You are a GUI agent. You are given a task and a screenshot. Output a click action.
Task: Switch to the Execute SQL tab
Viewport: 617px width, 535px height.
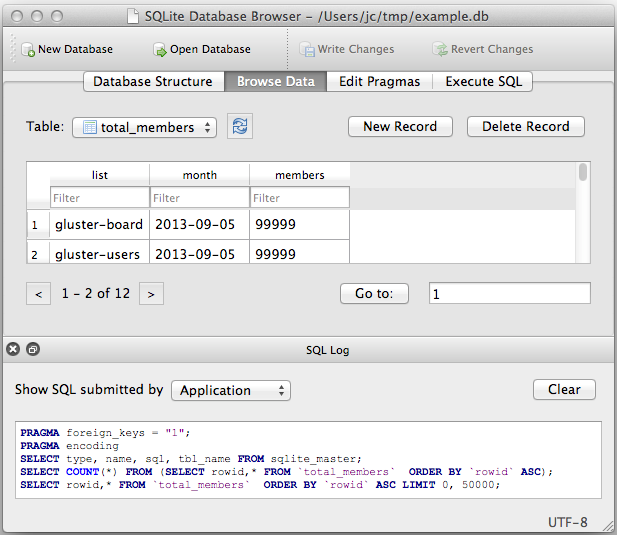tap(483, 81)
